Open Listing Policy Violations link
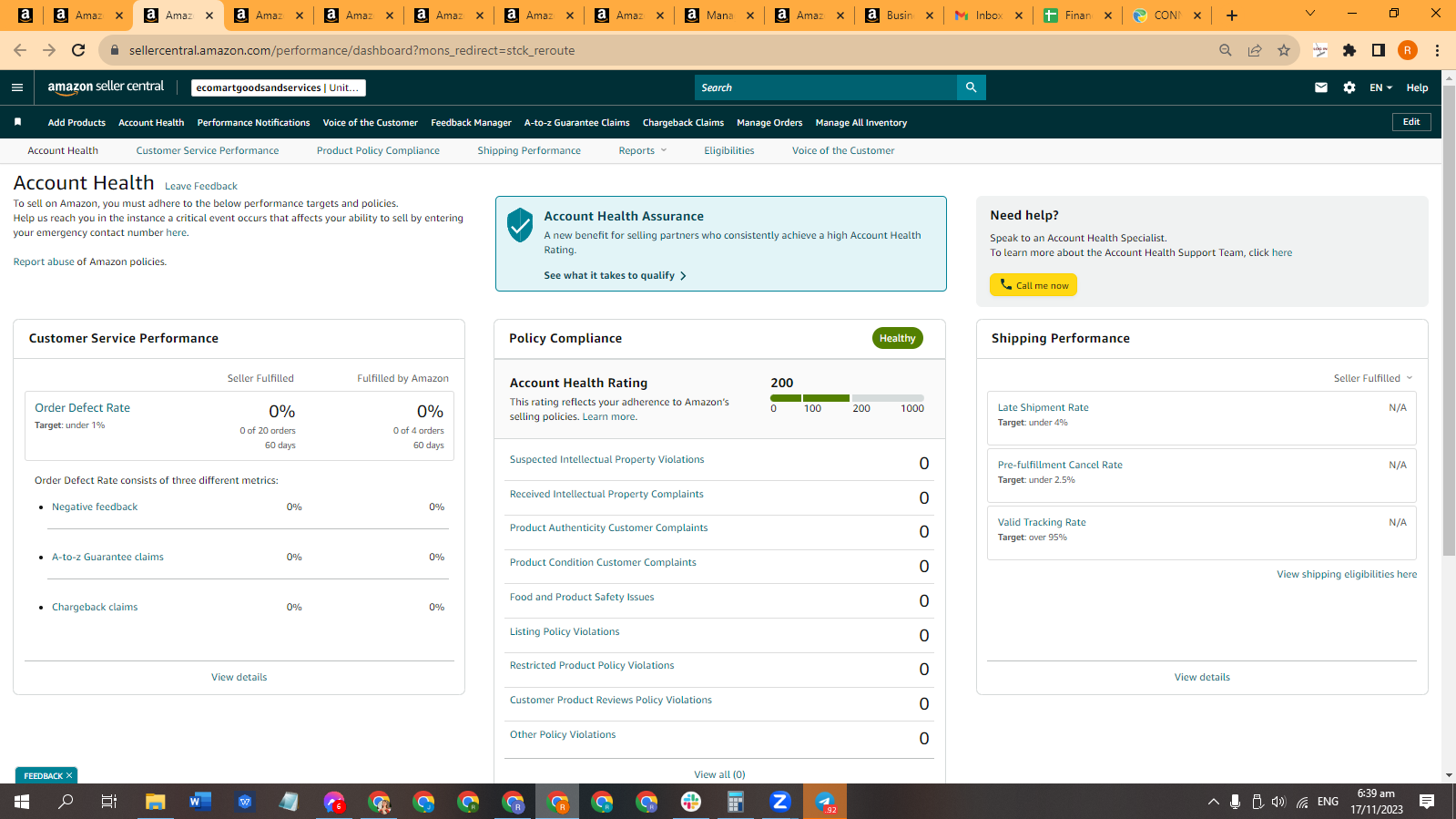The width and height of the screenshot is (1456, 819). click(565, 631)
